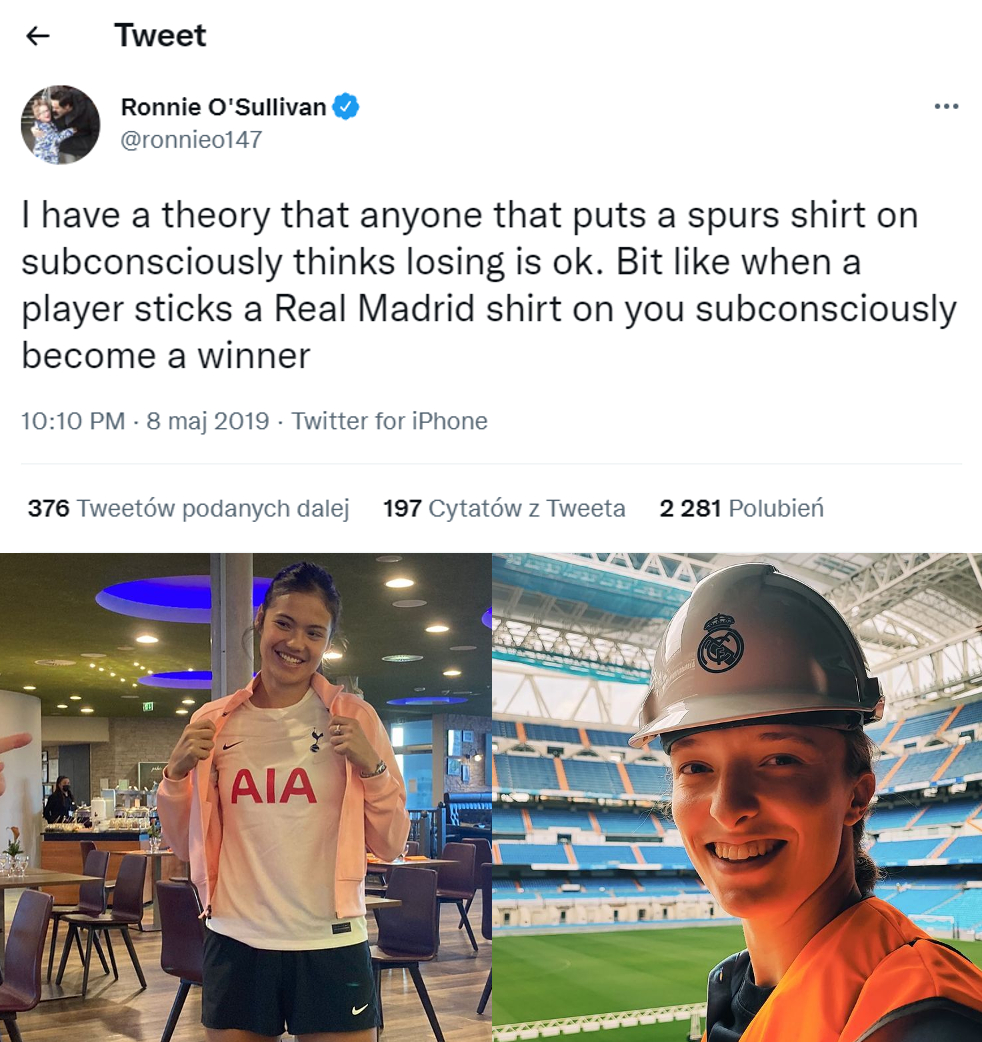The image size is (982, 1042).
Task: Open the three-dot more options menu
Action: point(946,106)
